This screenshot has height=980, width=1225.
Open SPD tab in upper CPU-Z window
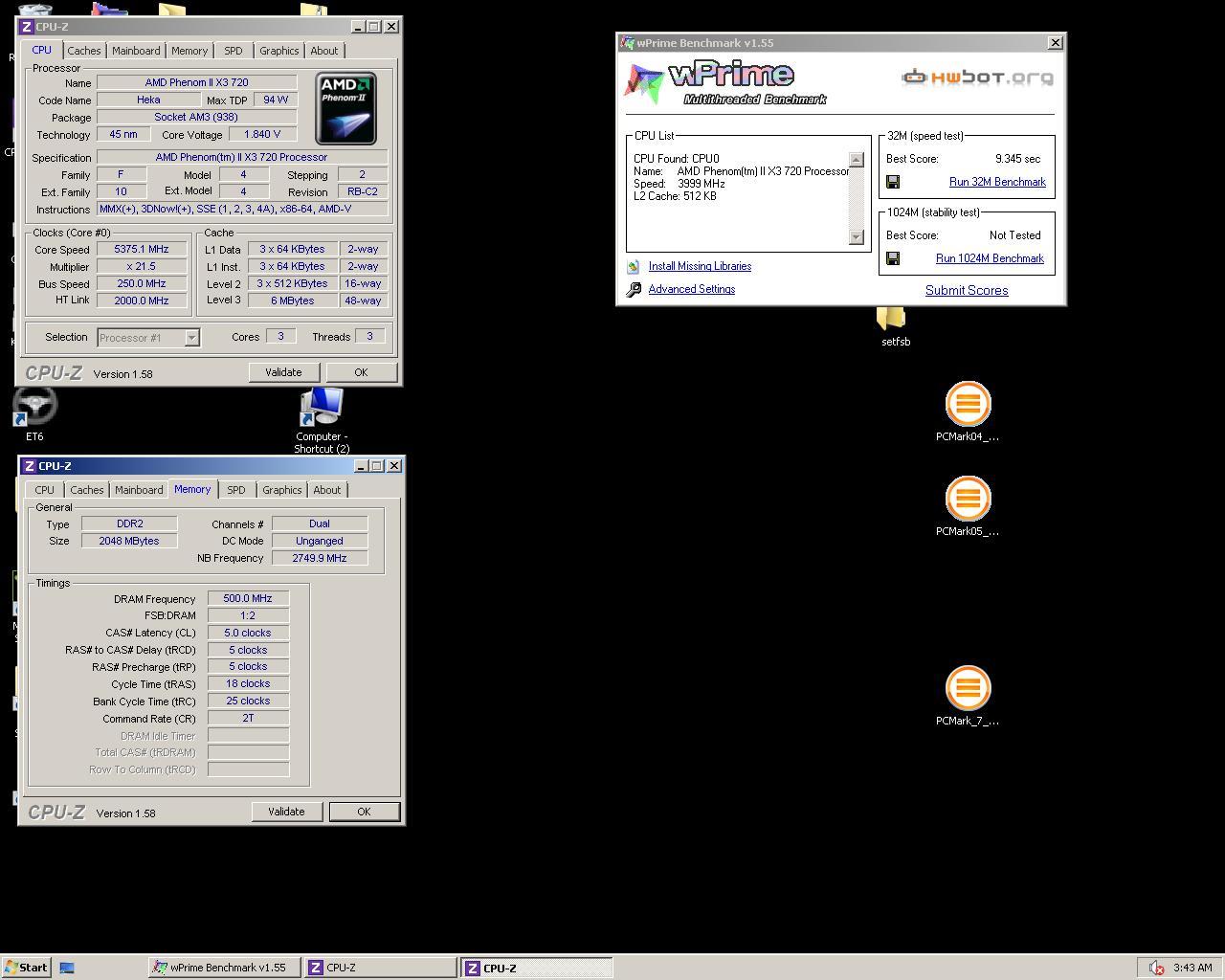tap(234, 51)
